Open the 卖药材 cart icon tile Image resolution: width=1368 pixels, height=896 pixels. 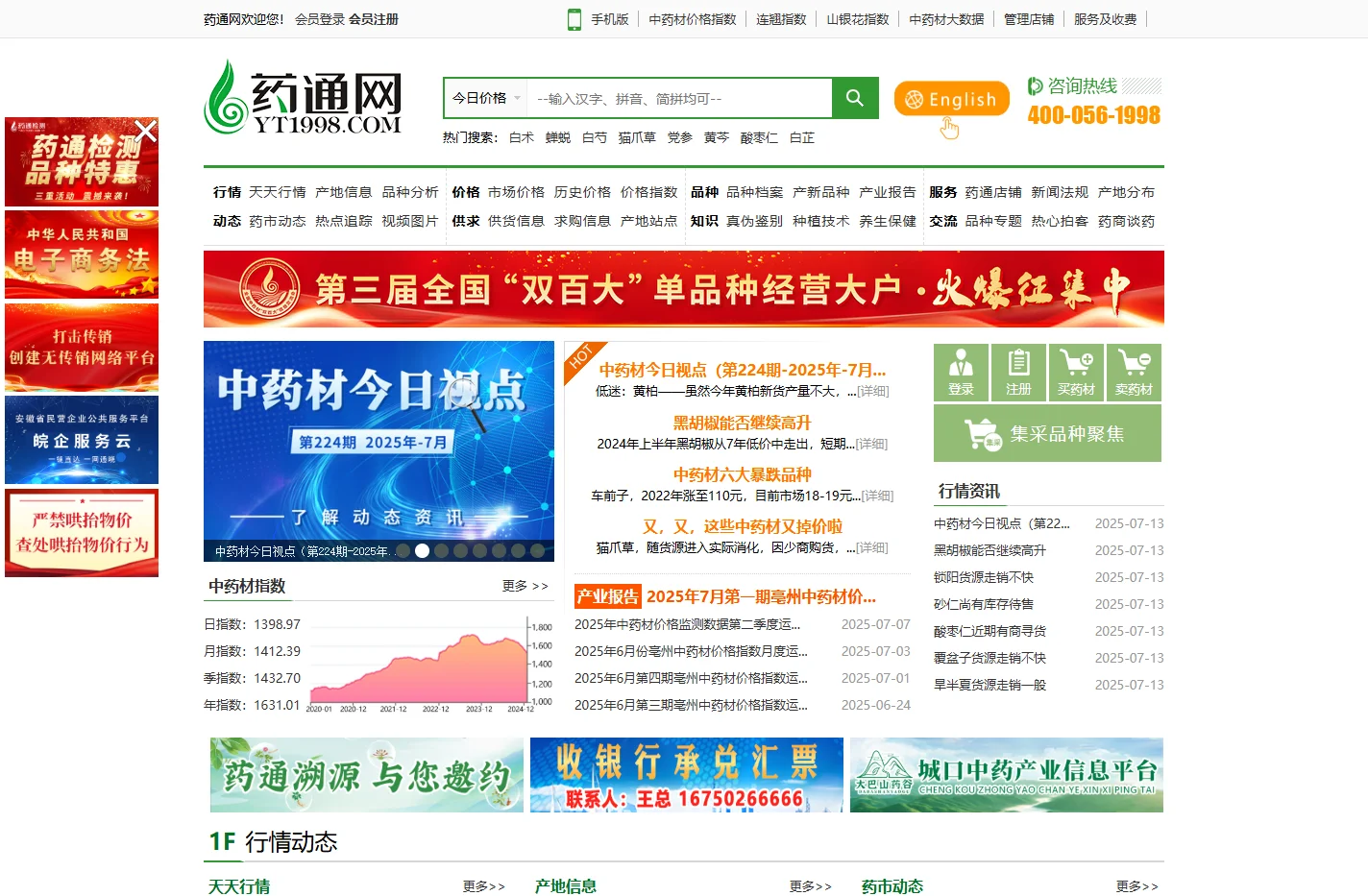(1134, 373)
